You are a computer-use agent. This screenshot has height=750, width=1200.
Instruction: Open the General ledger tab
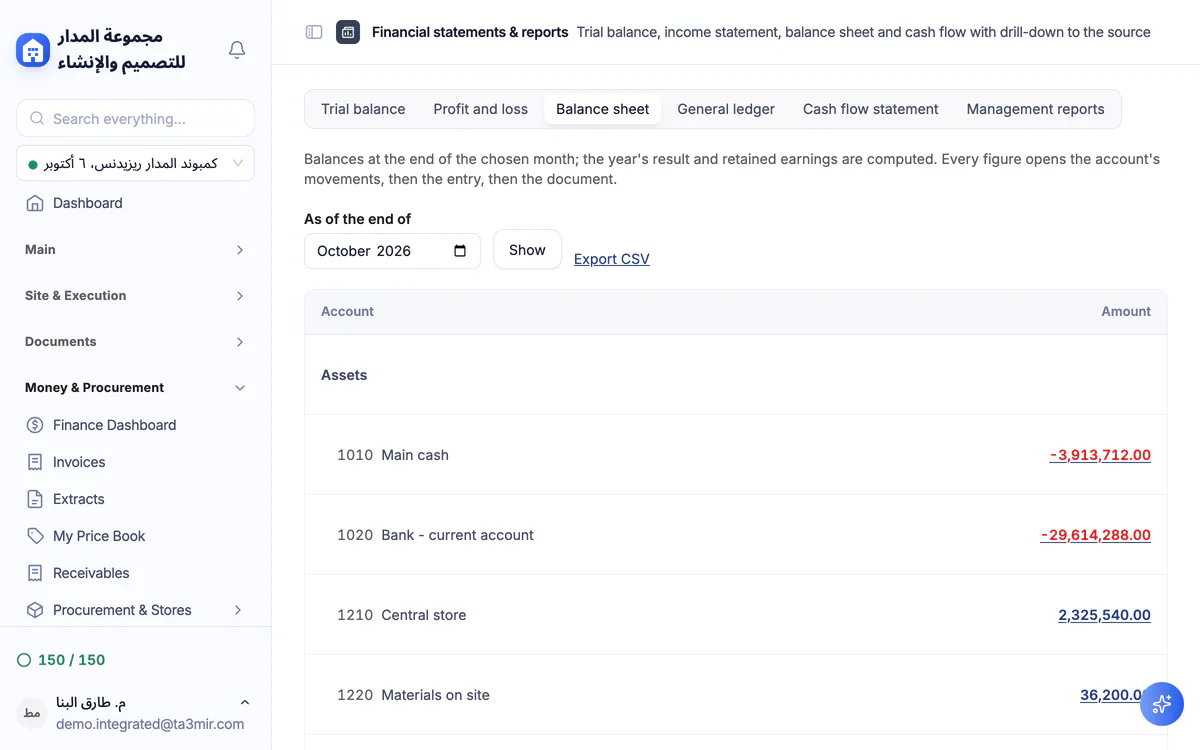(x=726, y=109)
